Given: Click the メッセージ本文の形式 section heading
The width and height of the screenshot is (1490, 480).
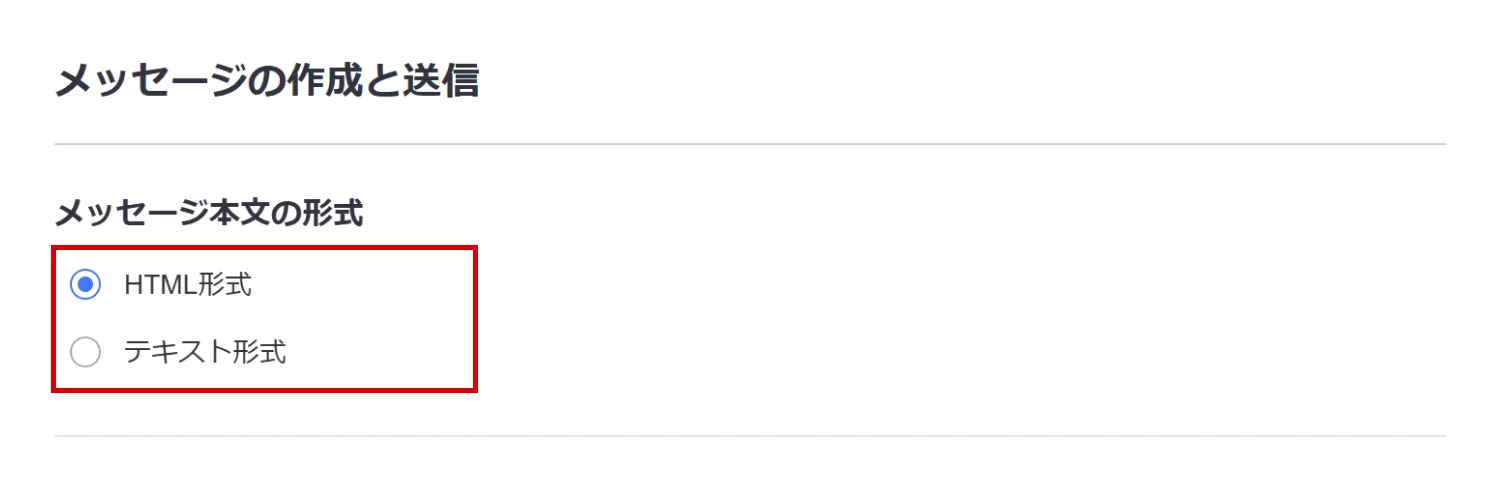Looking at the screenshot, I should (x=208, y=212).
